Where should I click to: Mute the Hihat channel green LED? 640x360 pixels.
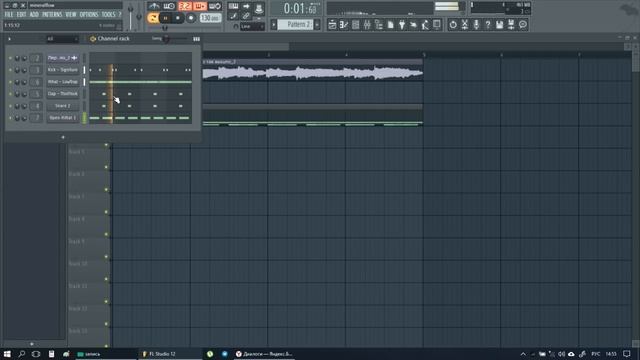10,82
